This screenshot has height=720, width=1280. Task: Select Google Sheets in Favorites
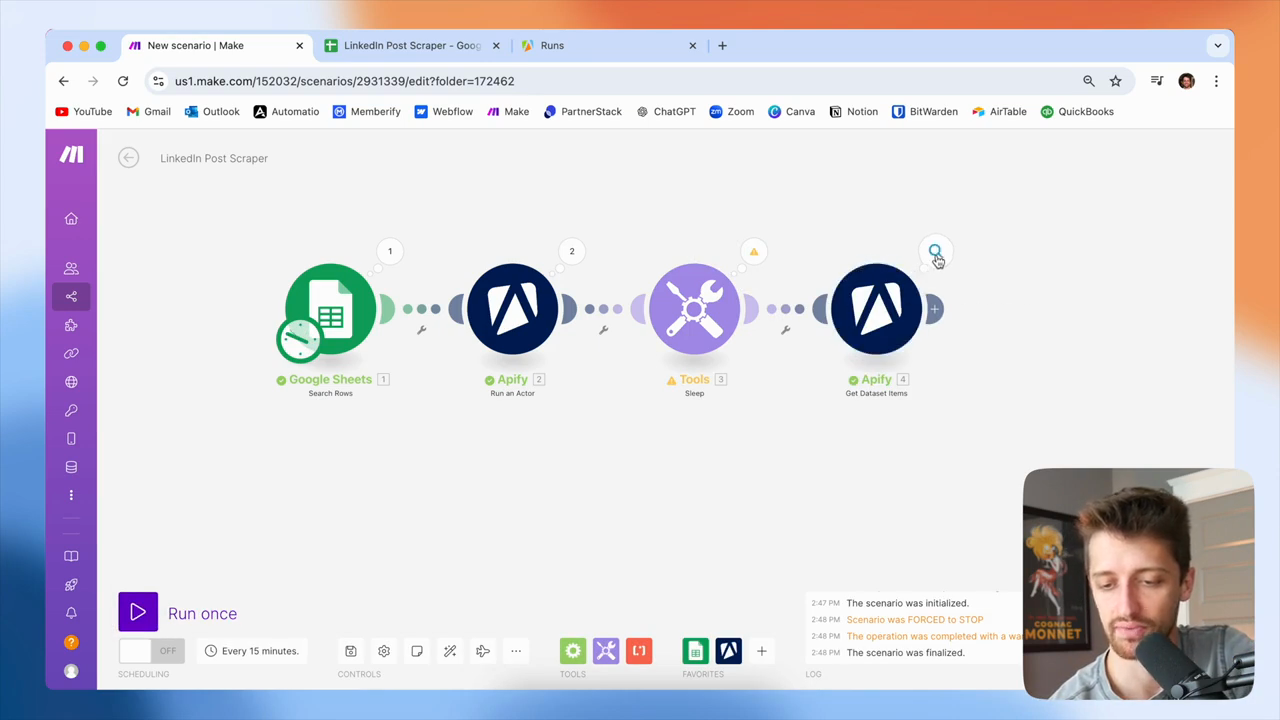(695, 651)
